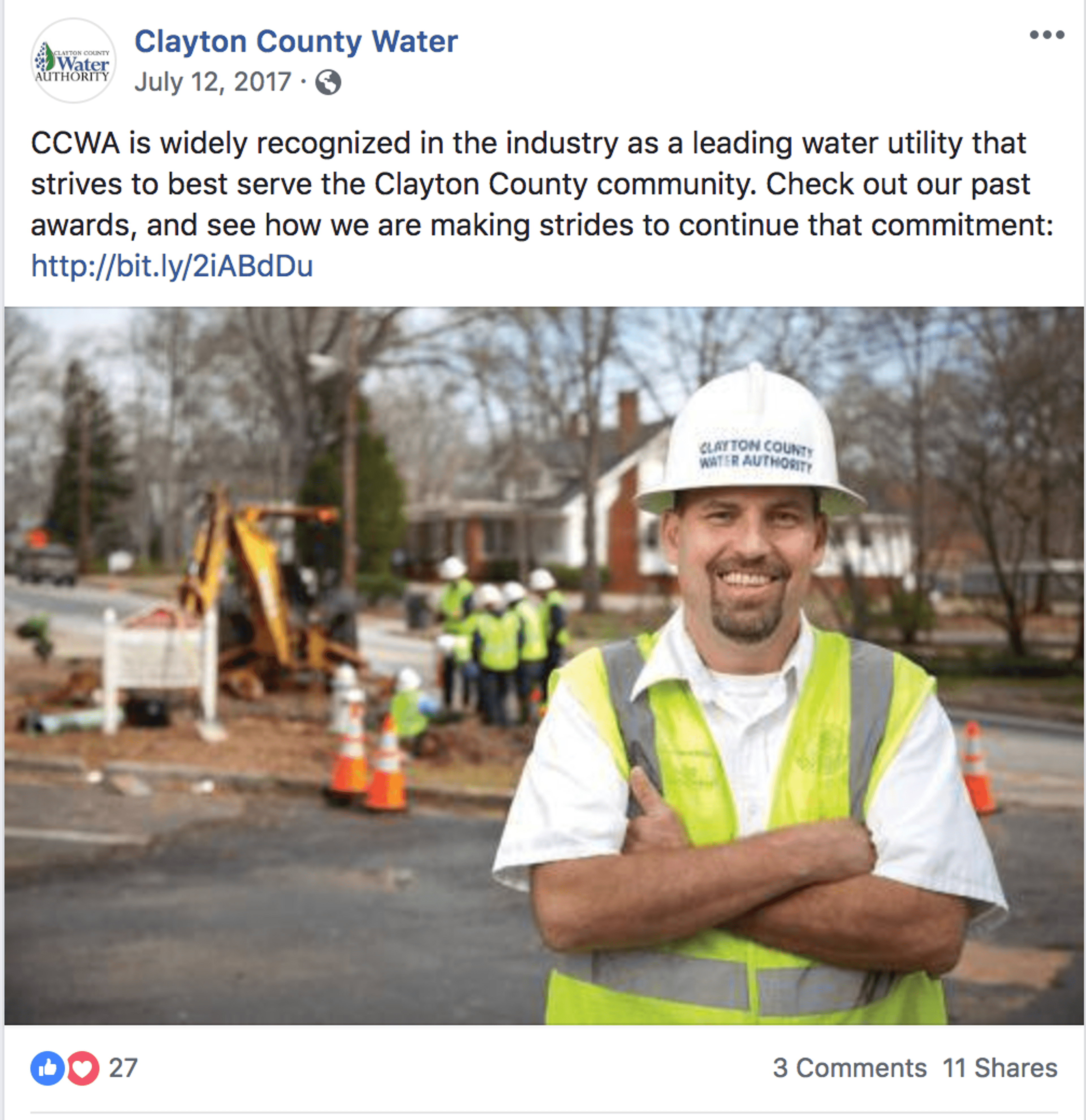View the 27 reactions count

coord(124,1068)
